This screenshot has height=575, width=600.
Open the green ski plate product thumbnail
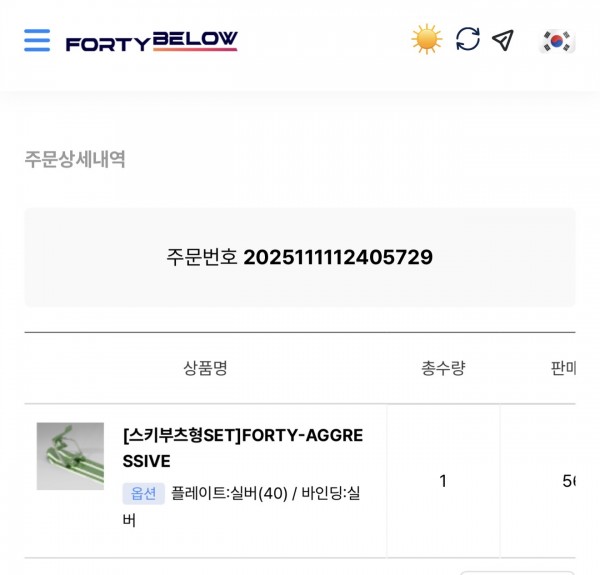pyautogui.click(x=70, y=456)
